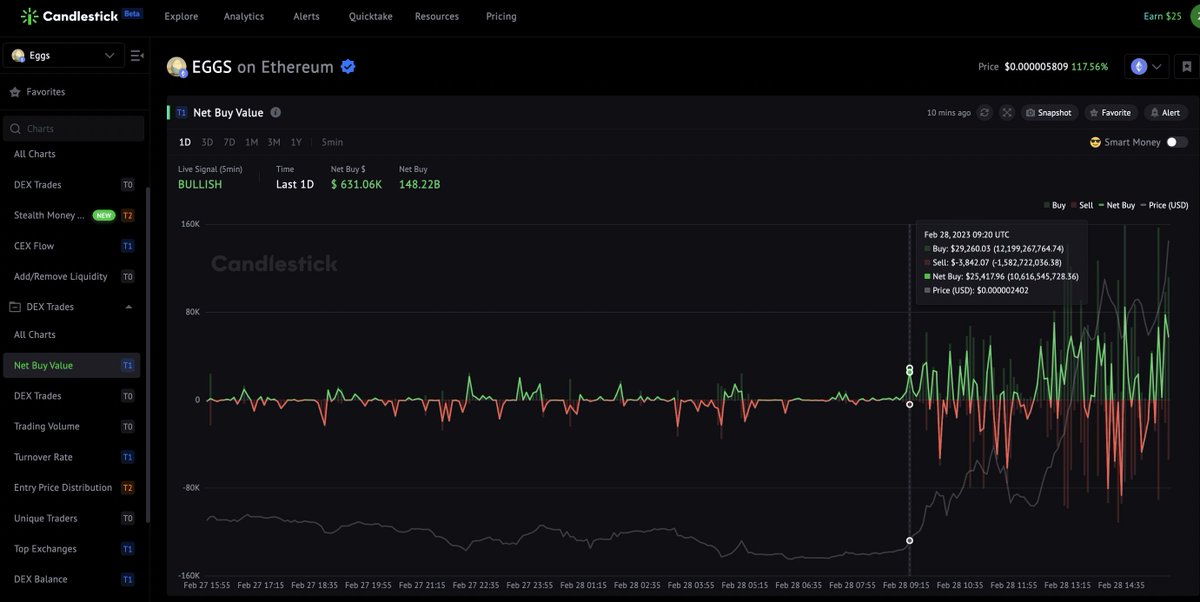Select the 1Y time range

[296, 142]
